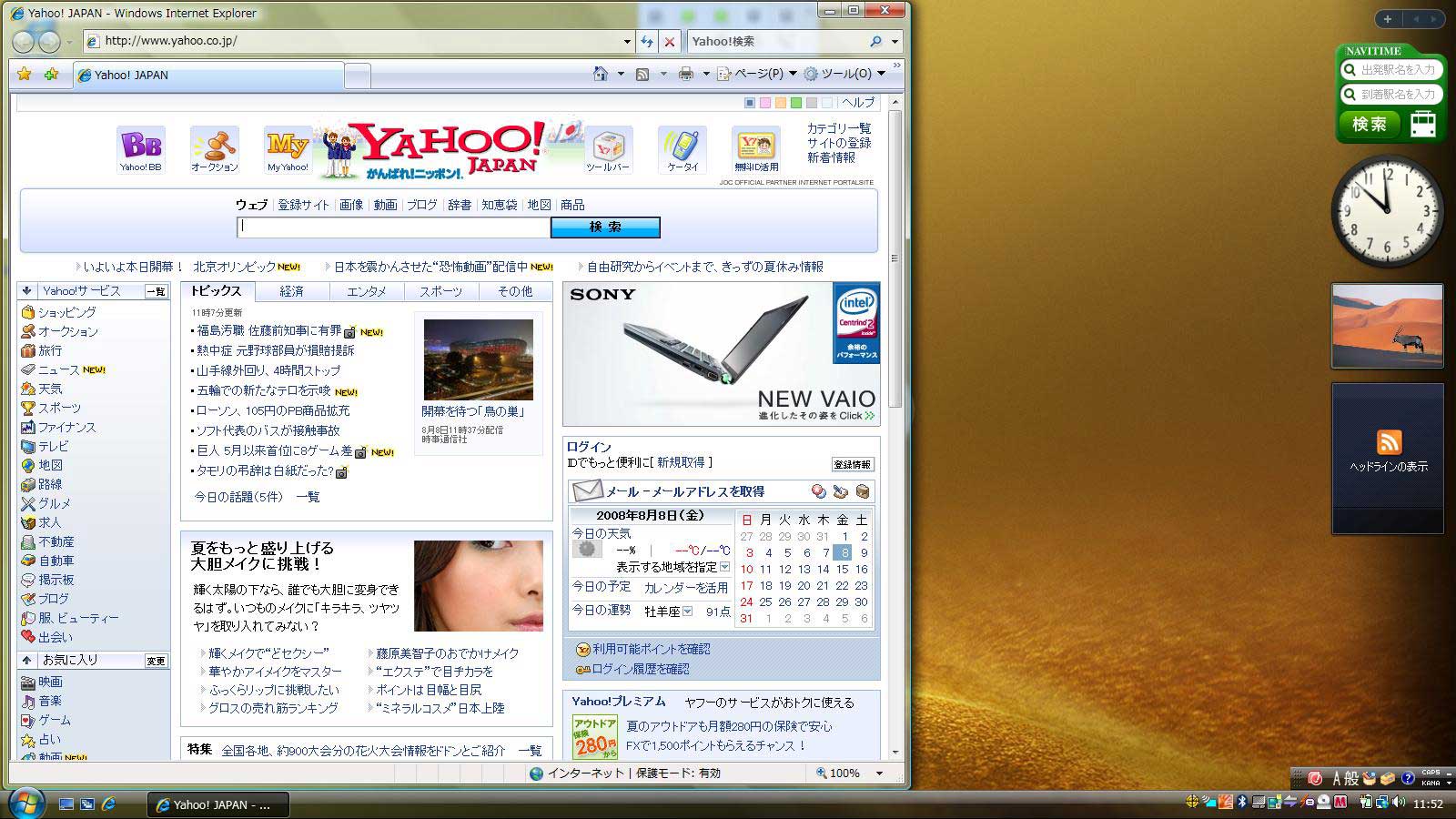Viewport: 1456px width, 819px height.
Task: Click the NEW VAIO Sony advertisement
Action: pyautogui.click(x=721, y=354)
